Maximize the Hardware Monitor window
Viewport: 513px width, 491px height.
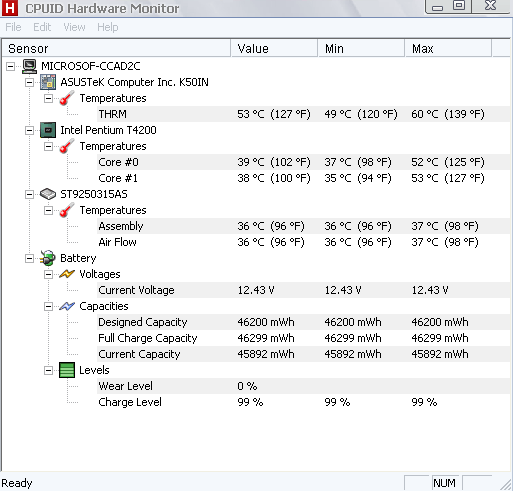click(459, 6)
